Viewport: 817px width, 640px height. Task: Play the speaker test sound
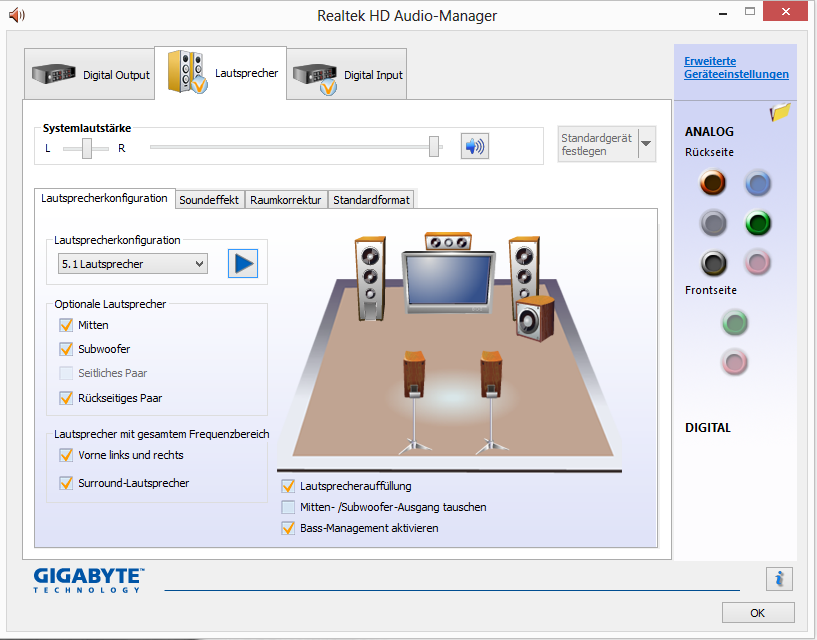[x=243, y=264]
